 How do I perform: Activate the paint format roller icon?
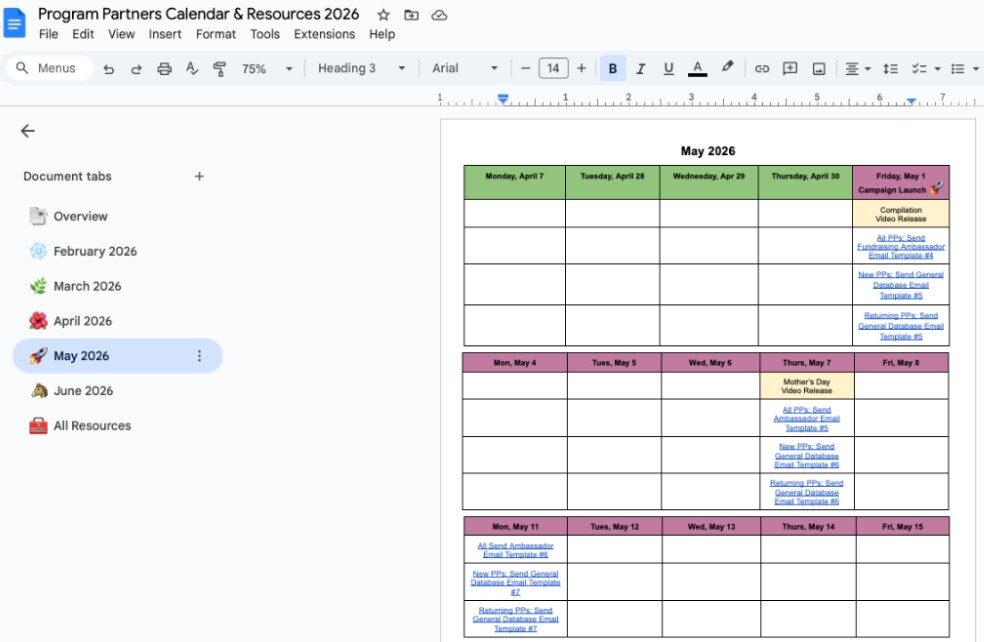point(219,69)
